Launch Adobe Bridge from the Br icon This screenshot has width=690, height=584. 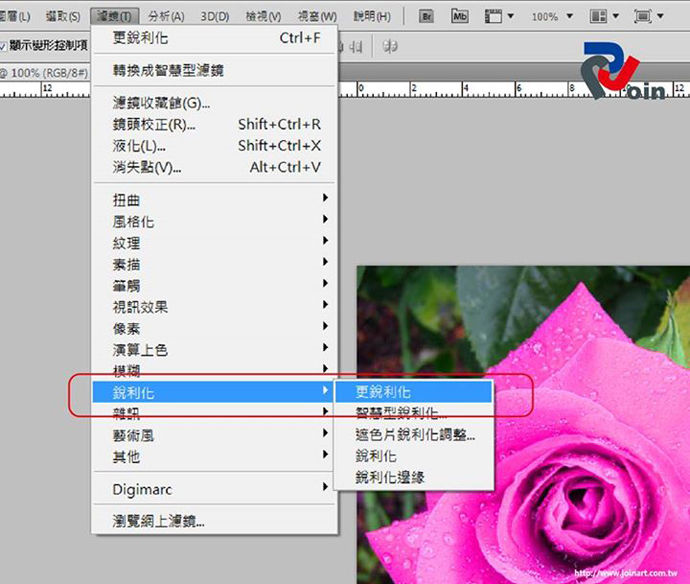(x=426, y=16)
